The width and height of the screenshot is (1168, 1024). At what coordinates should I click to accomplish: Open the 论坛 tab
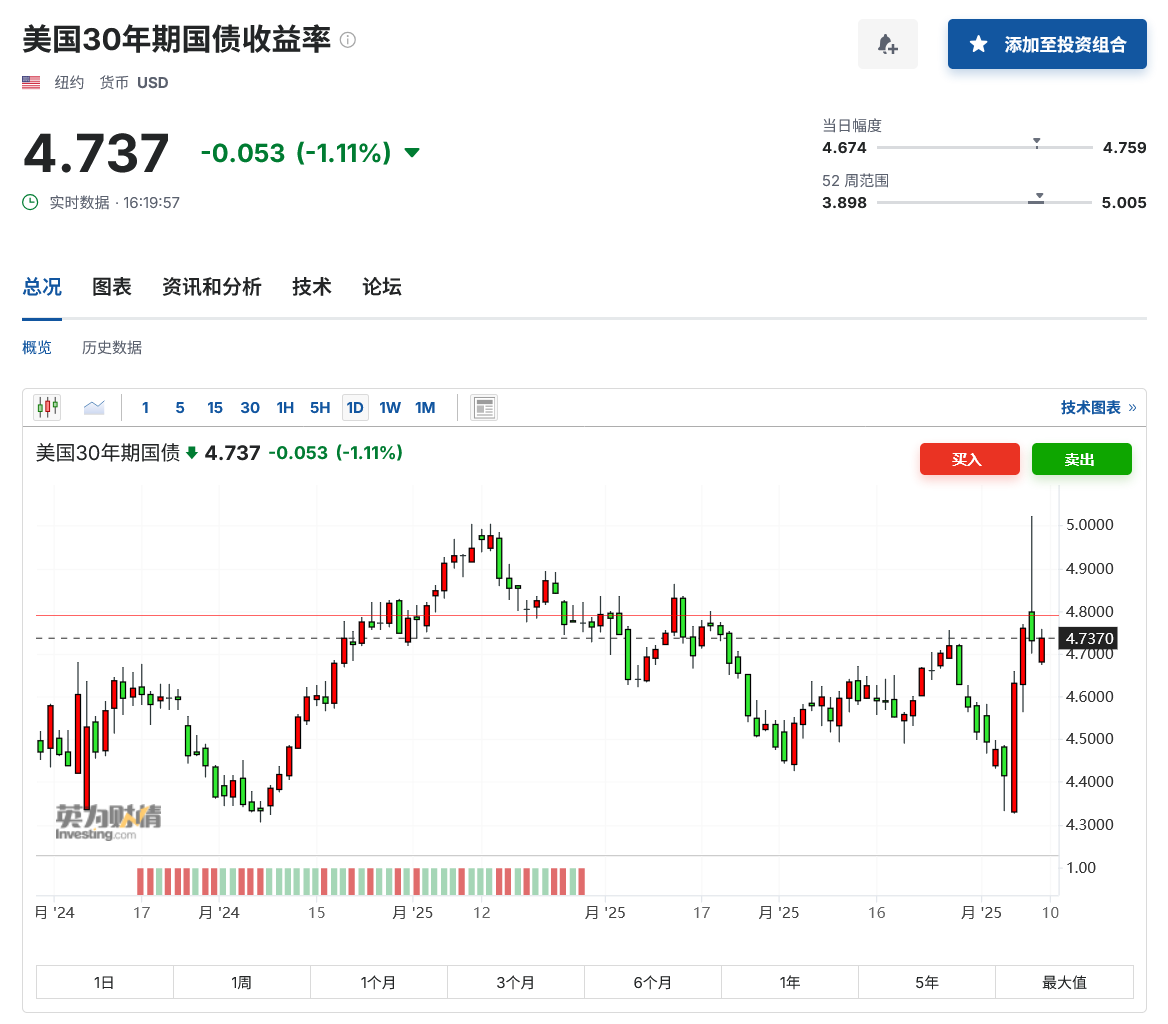click(x=382, y=287)
